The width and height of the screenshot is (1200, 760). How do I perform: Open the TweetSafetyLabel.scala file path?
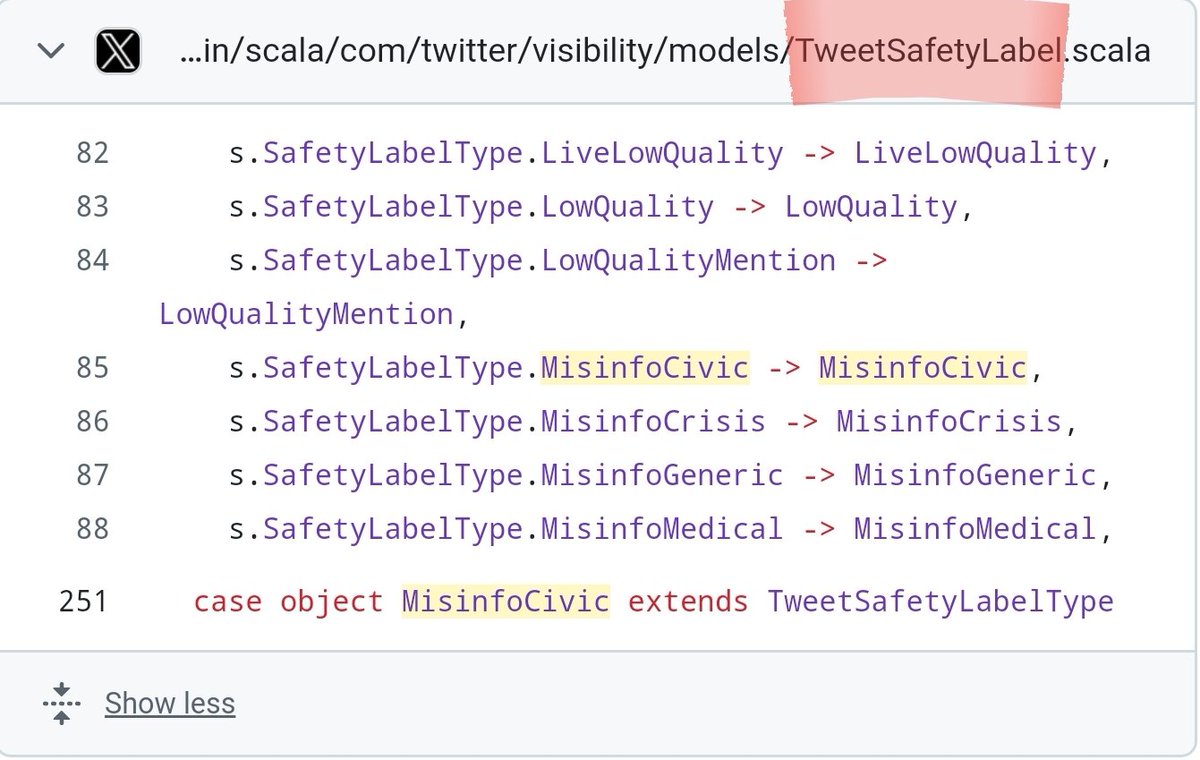[664, 51]
